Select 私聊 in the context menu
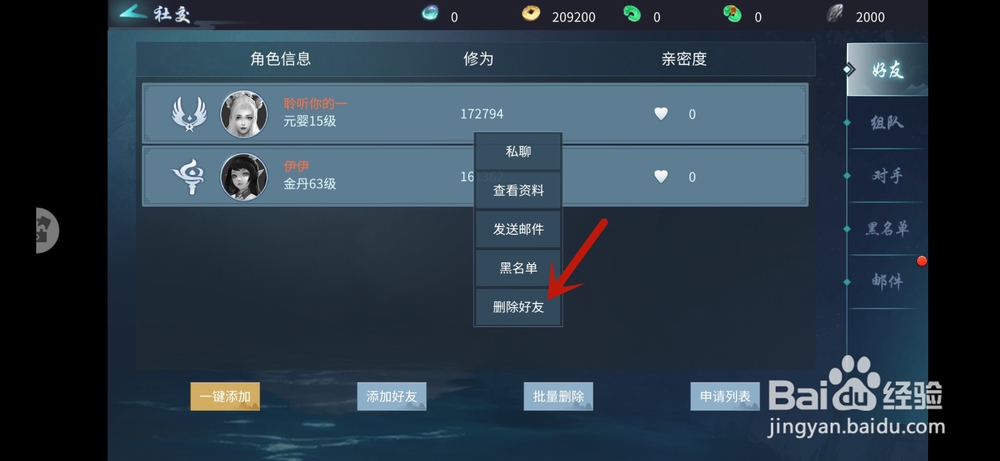1000x461 pixels. point(518,152)
